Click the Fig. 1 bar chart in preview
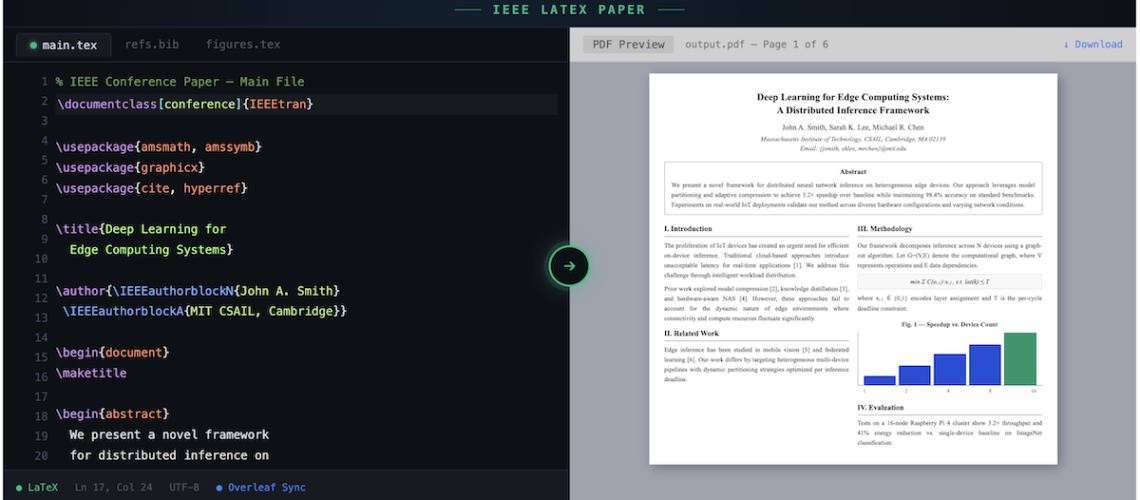 [x=950, y=360]
